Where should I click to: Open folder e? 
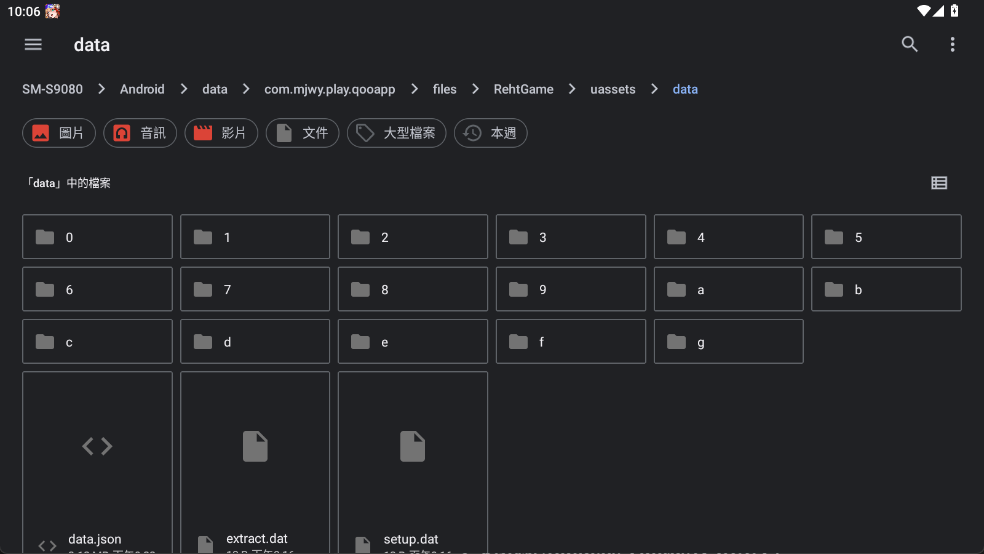tap(413, 341)
